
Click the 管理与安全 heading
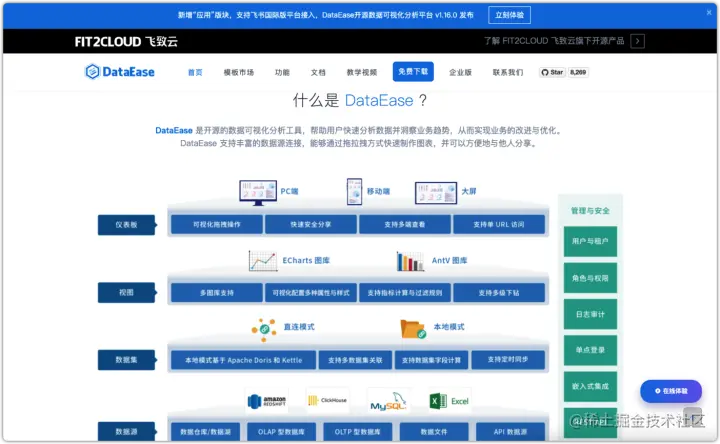point(590,211)
